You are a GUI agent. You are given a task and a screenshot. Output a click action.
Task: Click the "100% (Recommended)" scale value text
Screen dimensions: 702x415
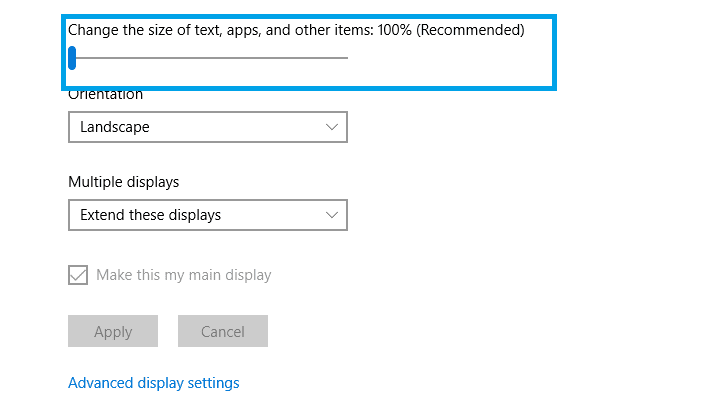point(451,30)
